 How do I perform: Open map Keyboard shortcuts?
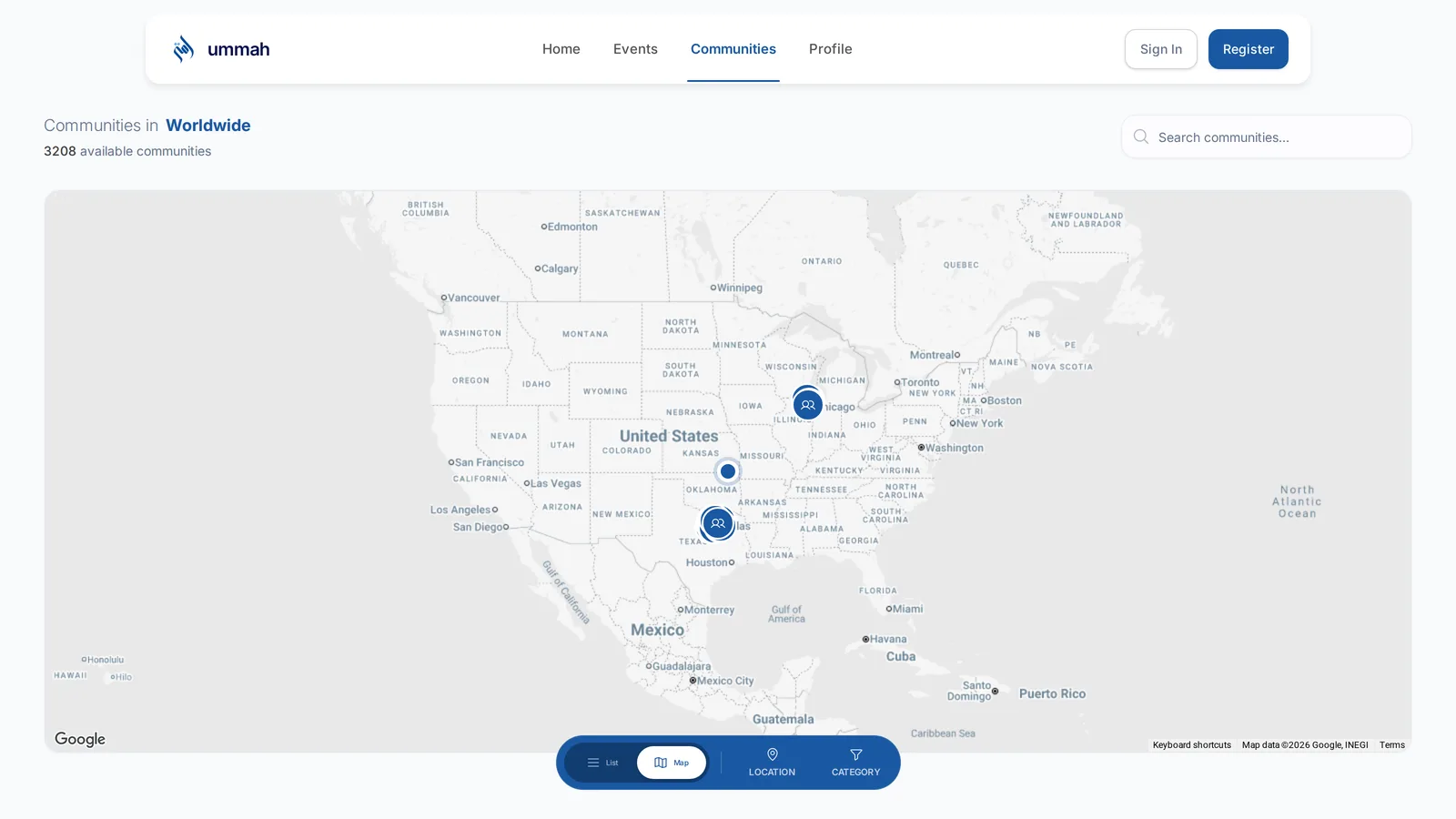point(1192,745)
